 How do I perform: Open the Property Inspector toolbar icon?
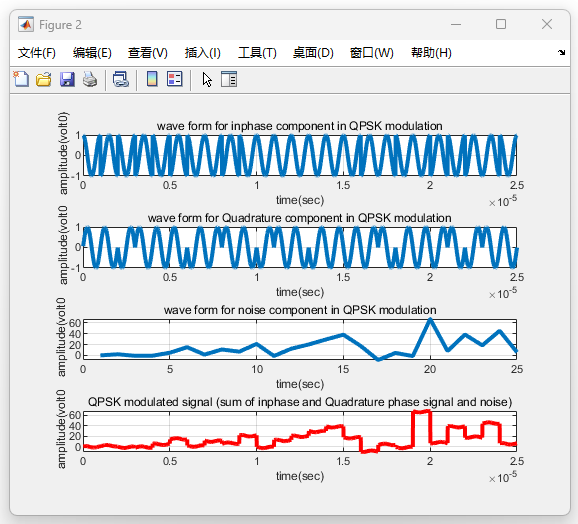tap(229, 79)
